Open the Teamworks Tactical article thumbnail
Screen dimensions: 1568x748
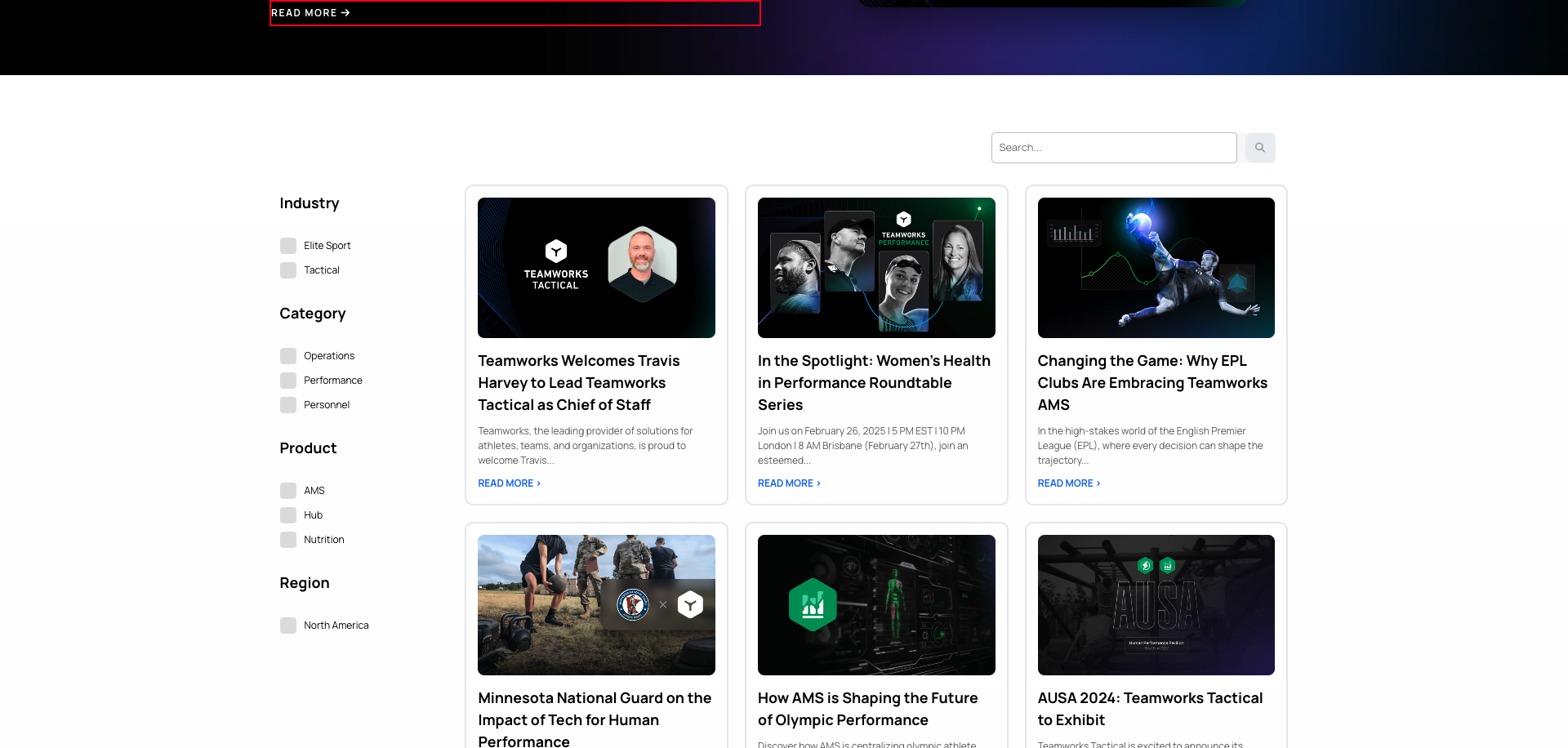click(x=596, y=267)
